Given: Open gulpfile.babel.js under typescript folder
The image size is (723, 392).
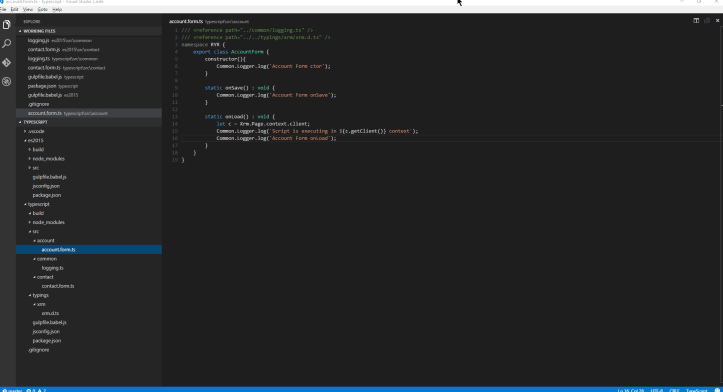Looking at the screenshot, I should coord(89,322).
